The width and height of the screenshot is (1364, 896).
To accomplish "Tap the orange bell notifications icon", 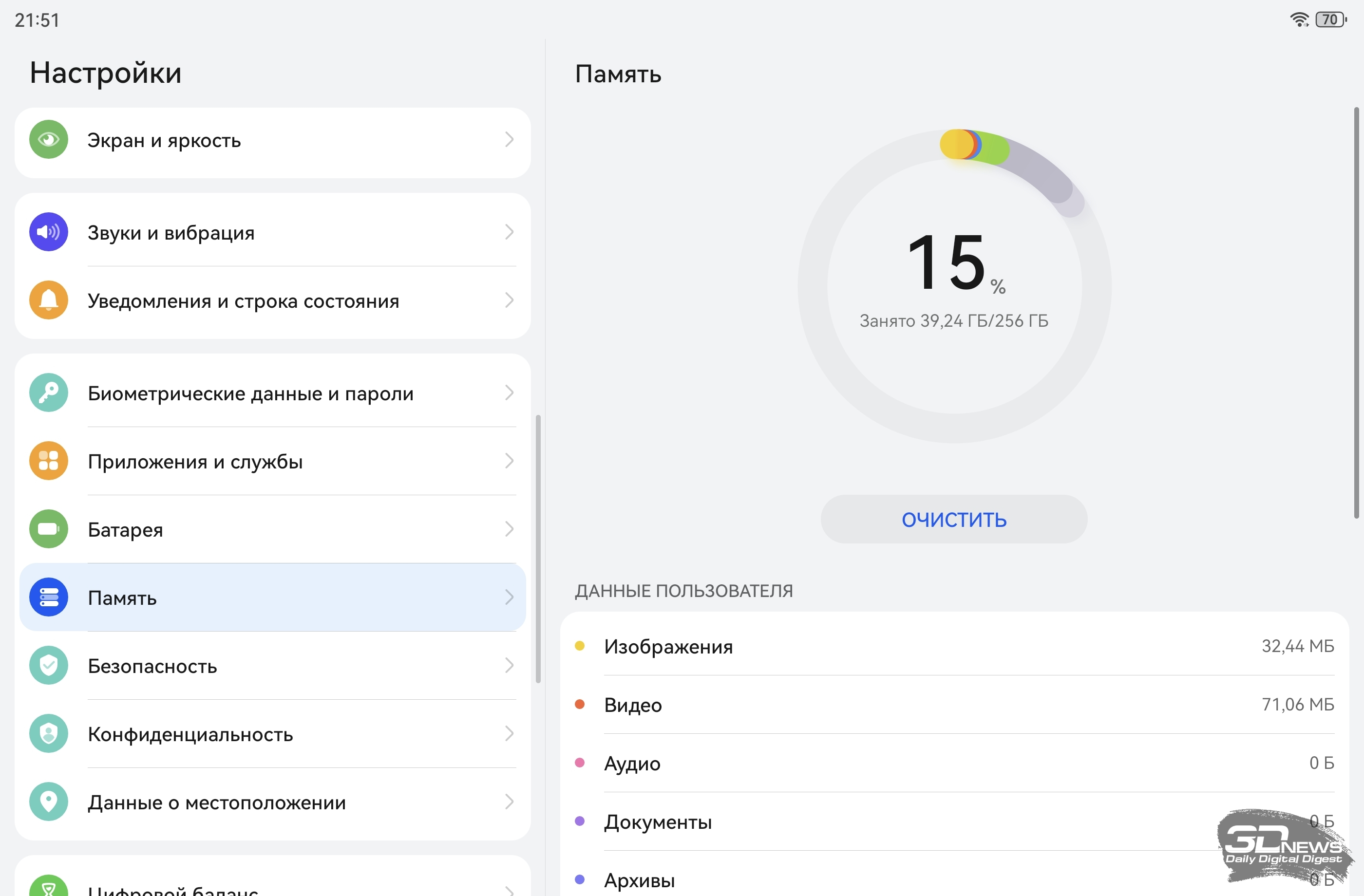I will pyautogui.click(x=49, y=300).
